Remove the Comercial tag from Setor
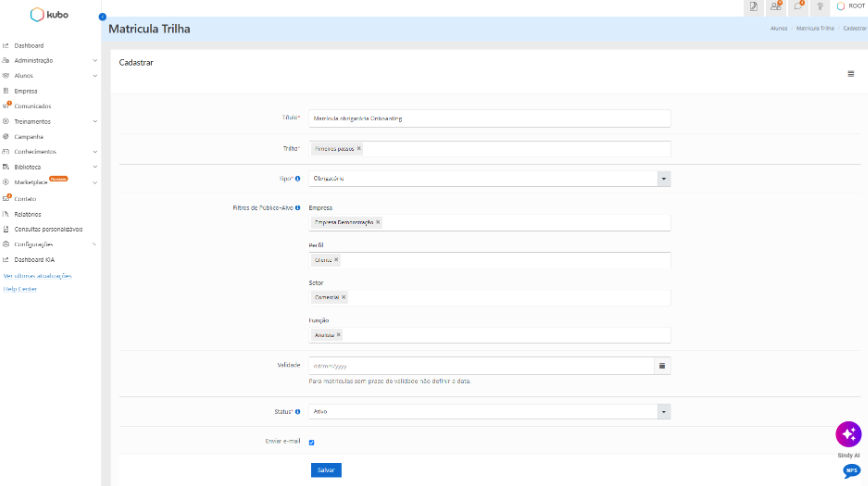This screenshot has width=868, height=486. coord(344,297)
